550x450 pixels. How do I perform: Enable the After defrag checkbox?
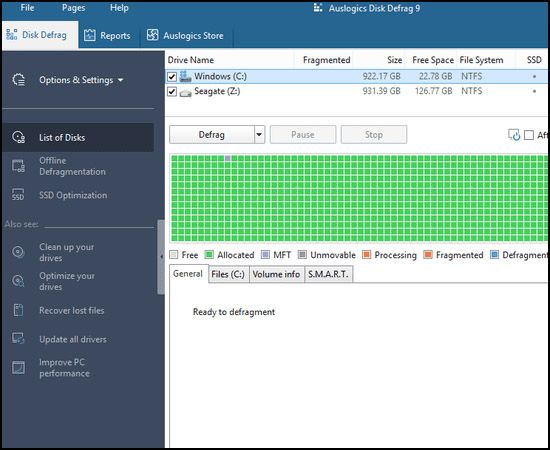pos(529,135)
